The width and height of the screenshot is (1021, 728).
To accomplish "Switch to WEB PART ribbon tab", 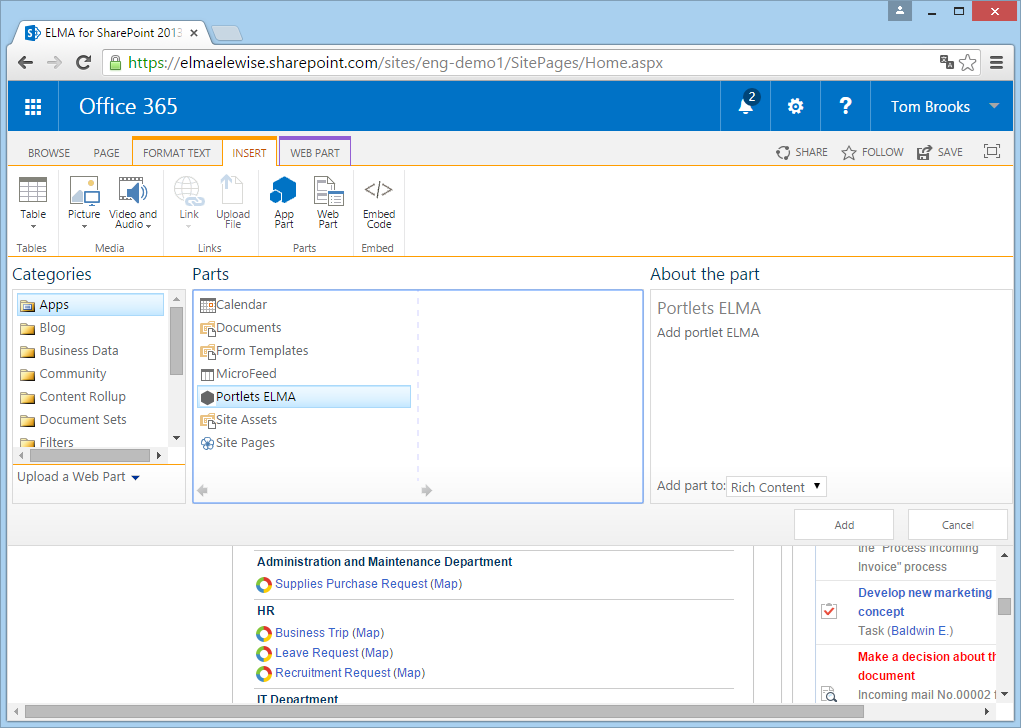I will click(315, 153).
